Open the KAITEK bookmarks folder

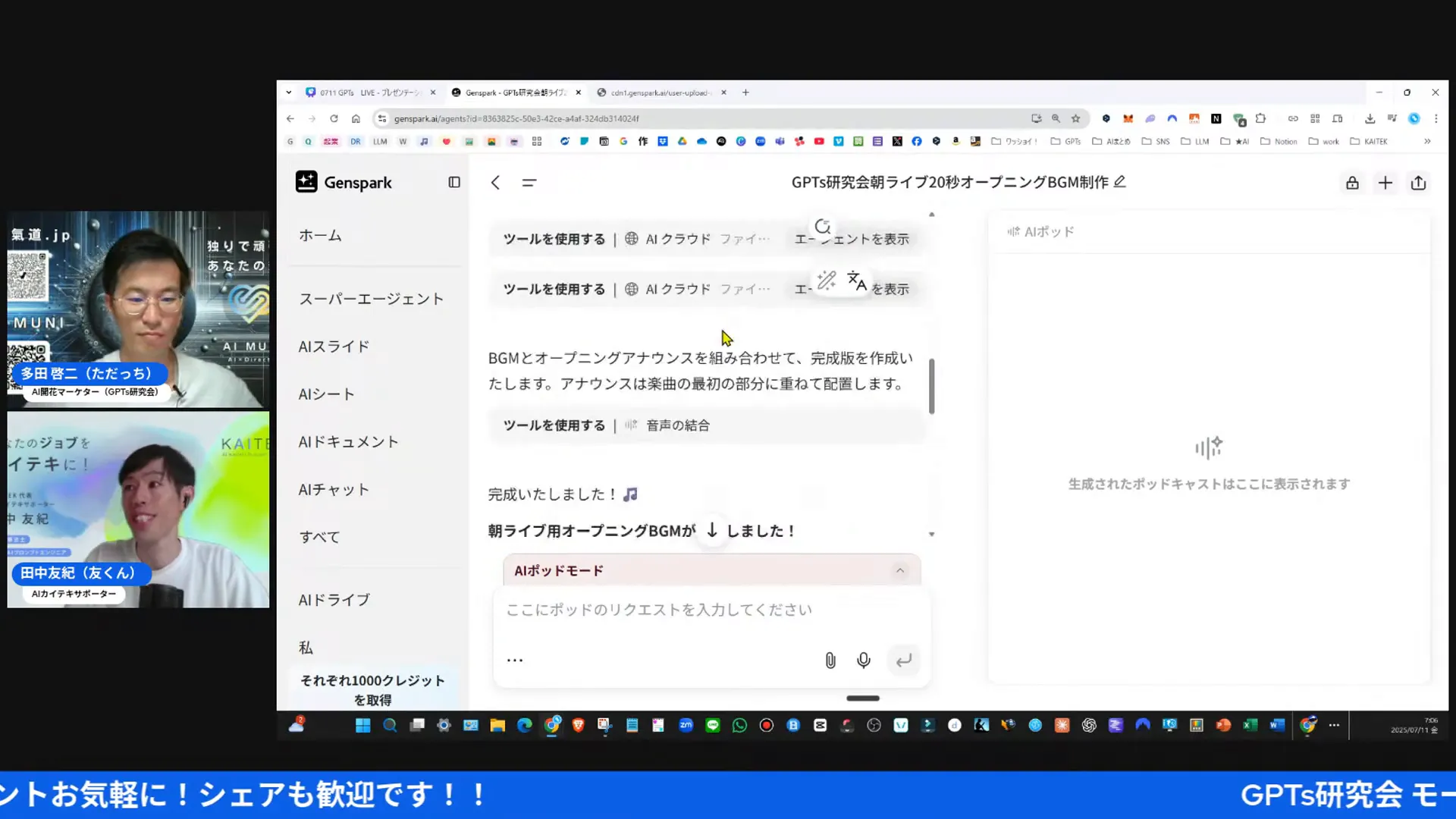[1369, 142]
